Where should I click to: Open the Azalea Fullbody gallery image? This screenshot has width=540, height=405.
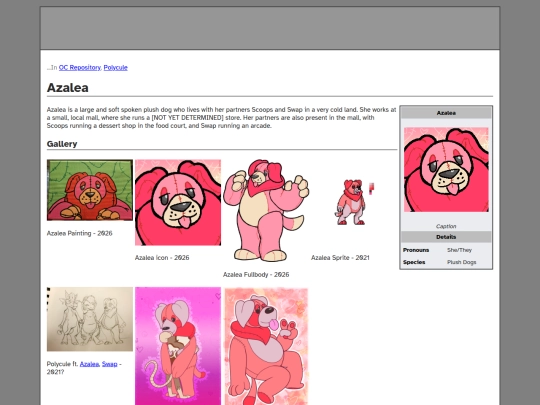click(266, 210)
